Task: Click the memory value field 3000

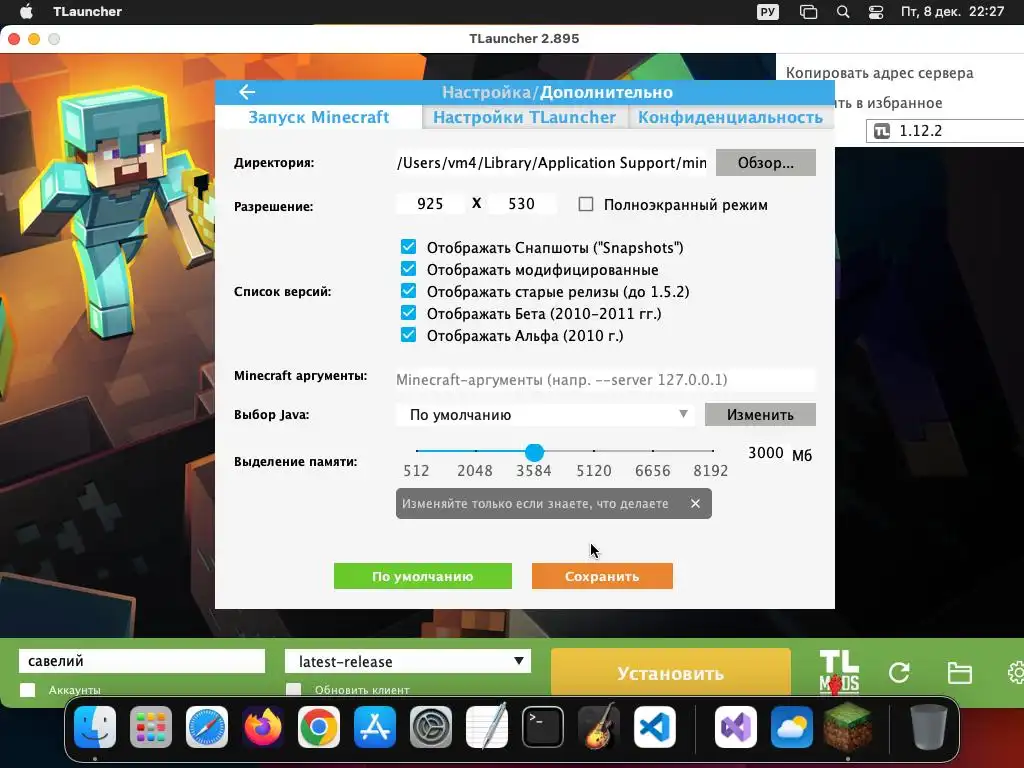Action: 766,453
